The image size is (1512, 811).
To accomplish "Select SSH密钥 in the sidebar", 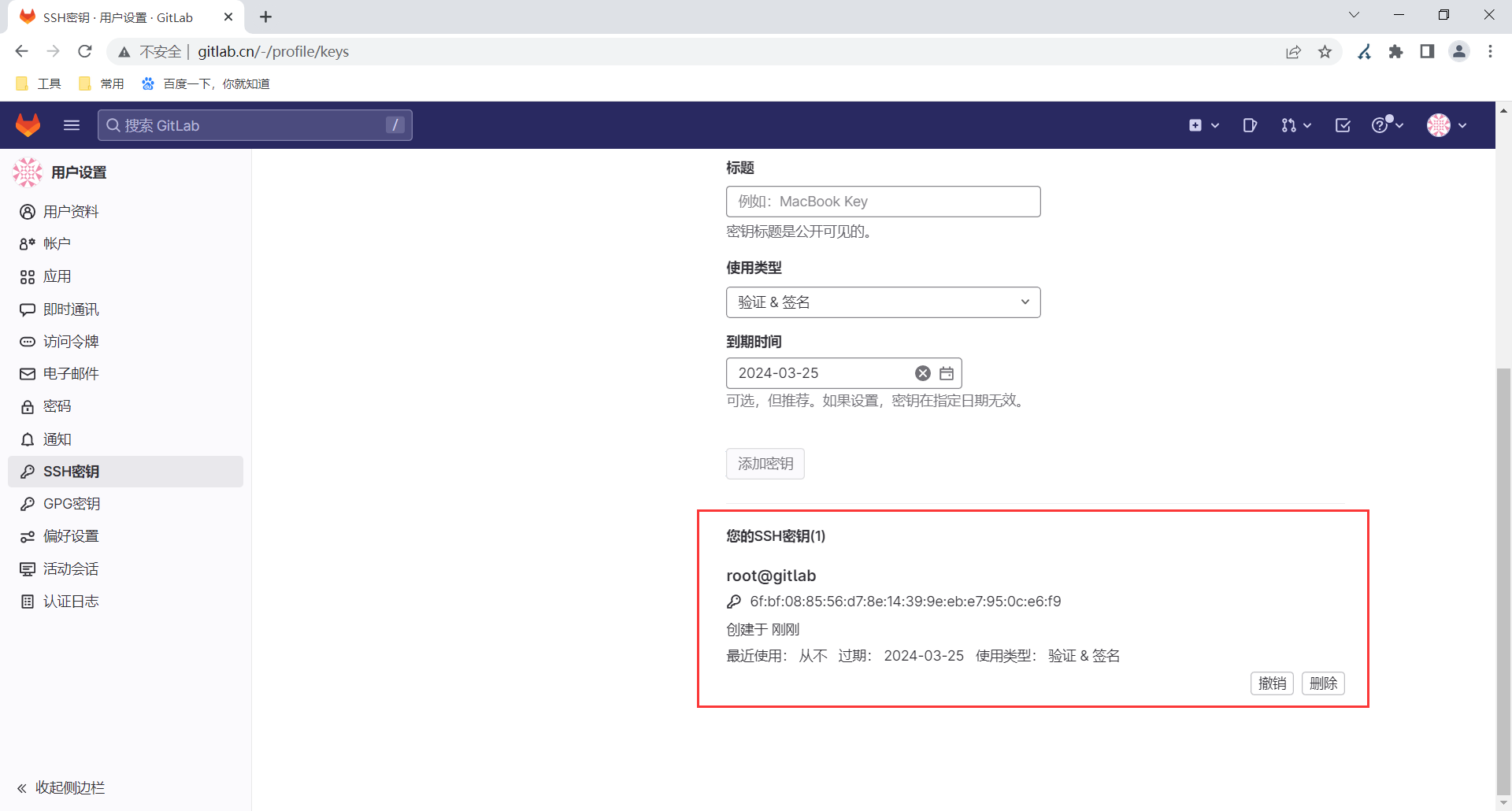I will click(125, 472).
